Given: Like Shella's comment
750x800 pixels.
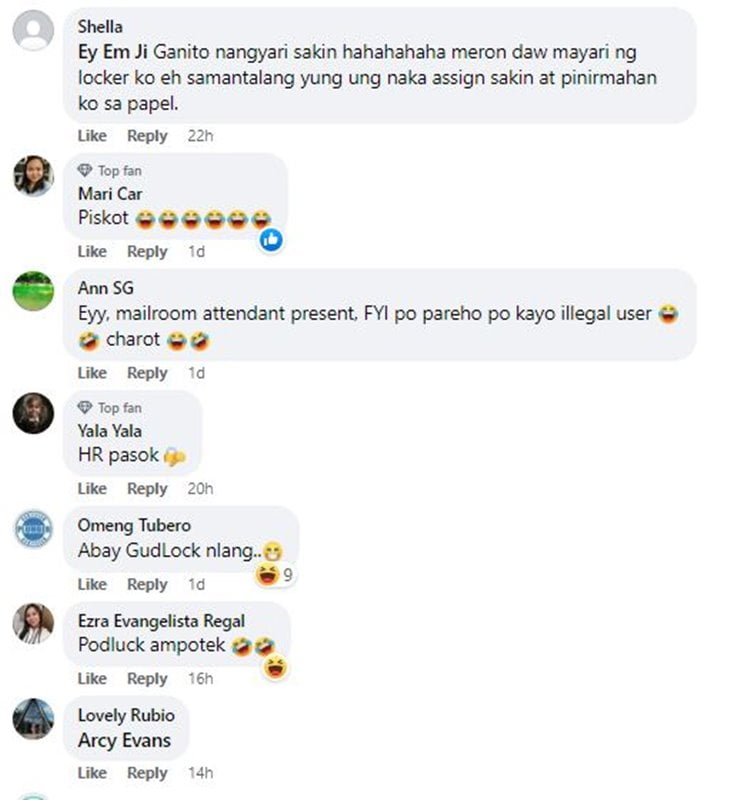Looking at the screenshot, I should tap(92, 136).
